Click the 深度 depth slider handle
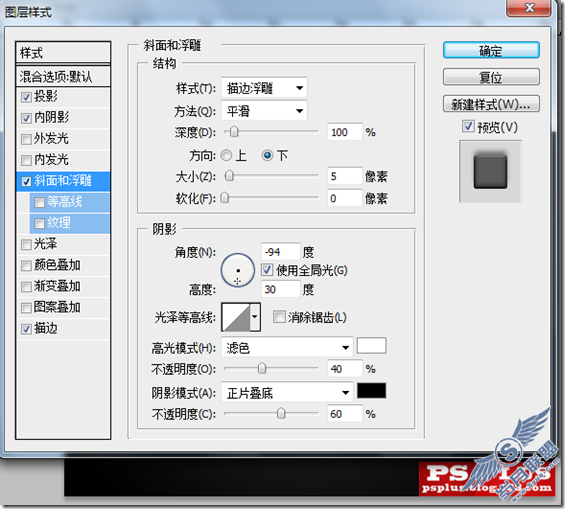This screenshot has height=509, width=565. click(x=234, y=132)
